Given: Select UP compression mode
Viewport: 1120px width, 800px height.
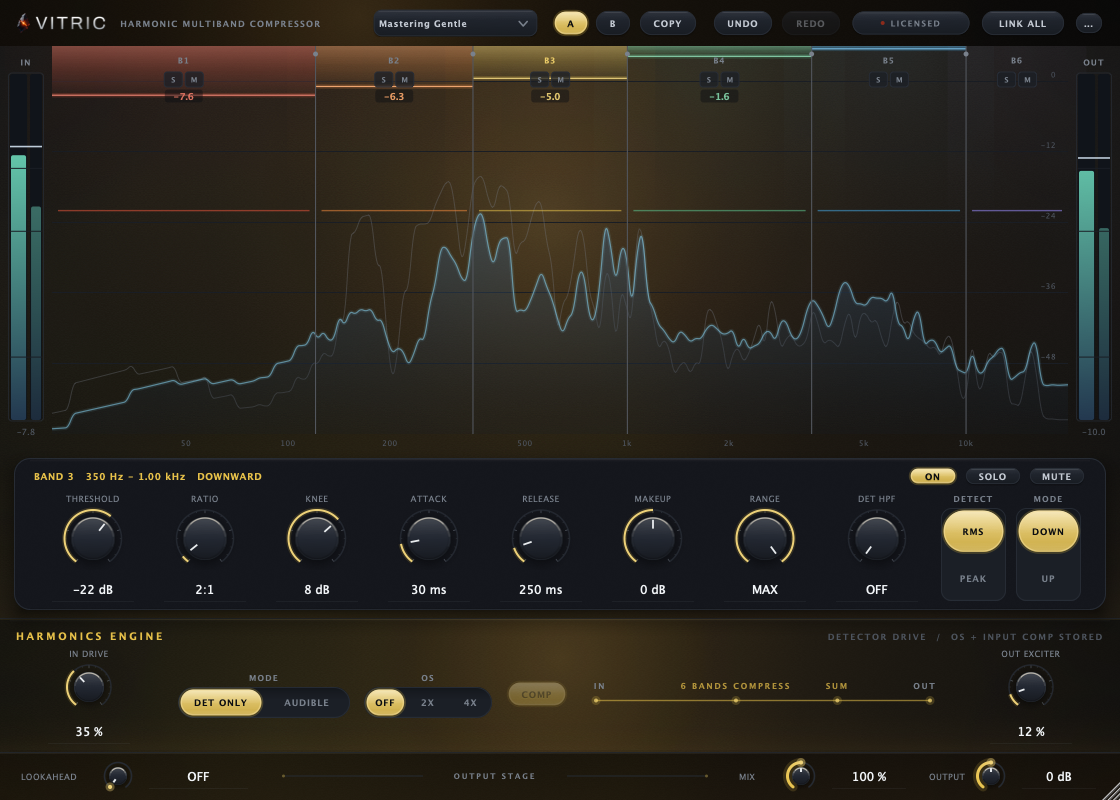Looking at the screenshot, I should (1048, 579).
